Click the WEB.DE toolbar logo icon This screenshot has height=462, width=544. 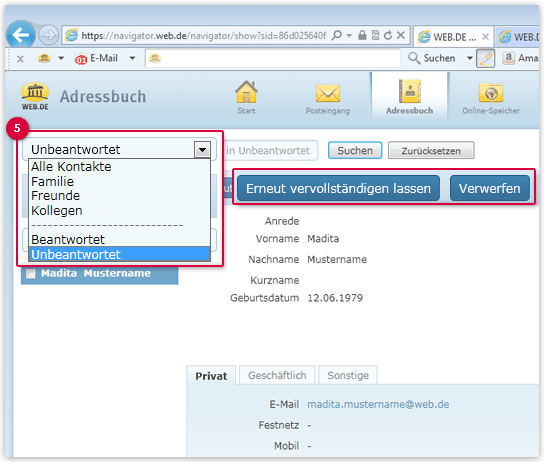click(44, 58)
